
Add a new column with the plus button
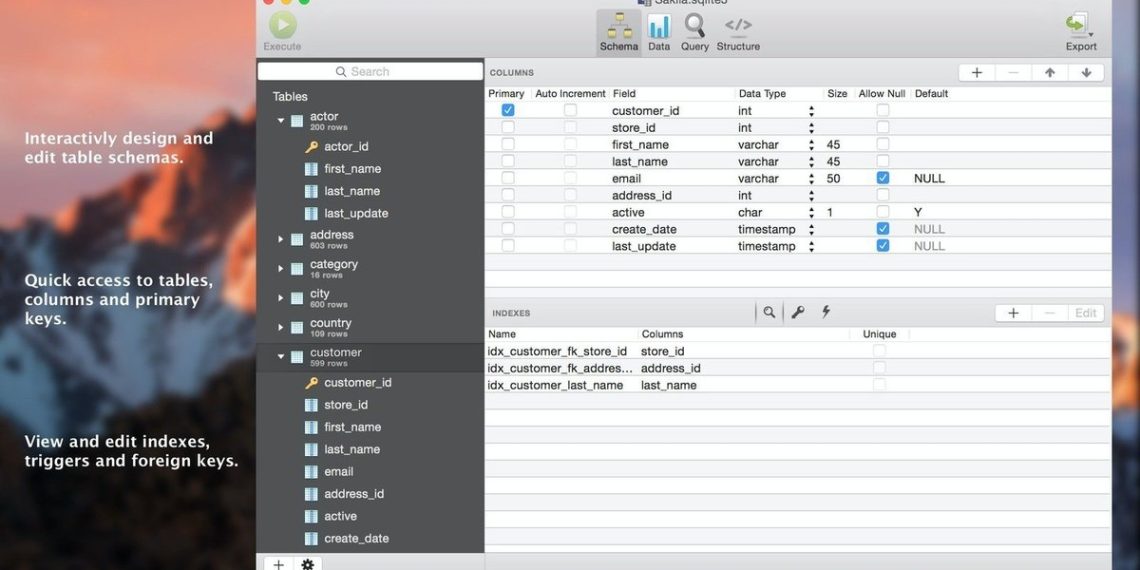pos(976,72)
